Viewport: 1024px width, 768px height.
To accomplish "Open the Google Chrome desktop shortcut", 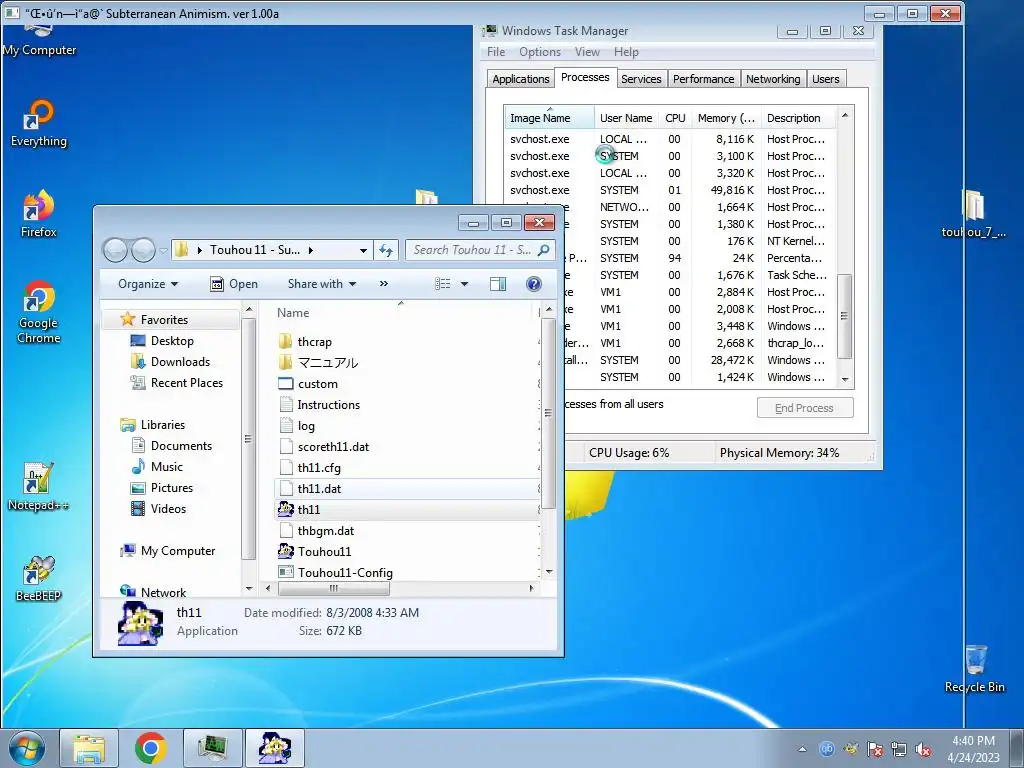I will pos(39,312).
